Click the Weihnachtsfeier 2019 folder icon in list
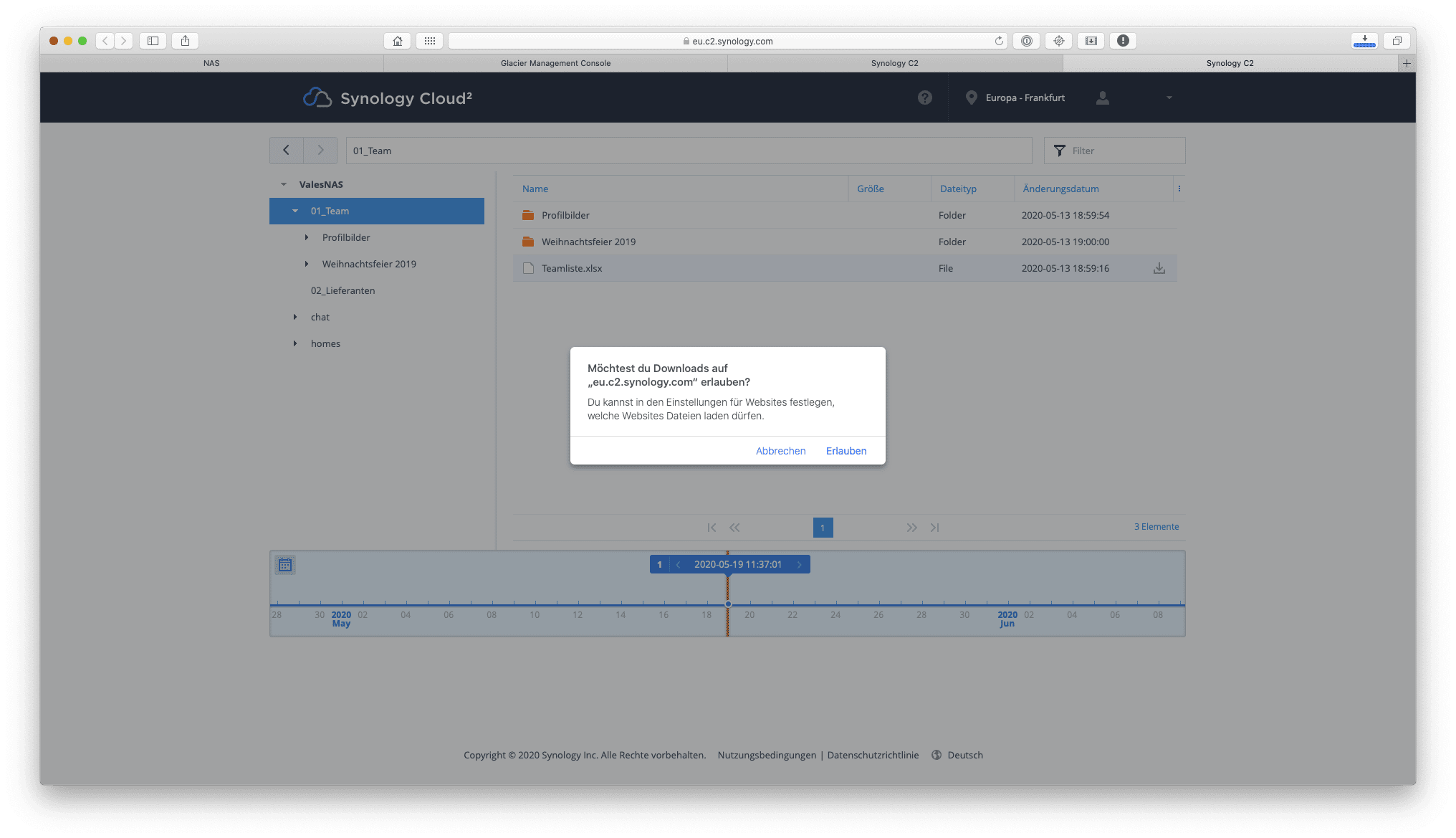The width and height of the screenshot is (1456, 838). point(528,242)
